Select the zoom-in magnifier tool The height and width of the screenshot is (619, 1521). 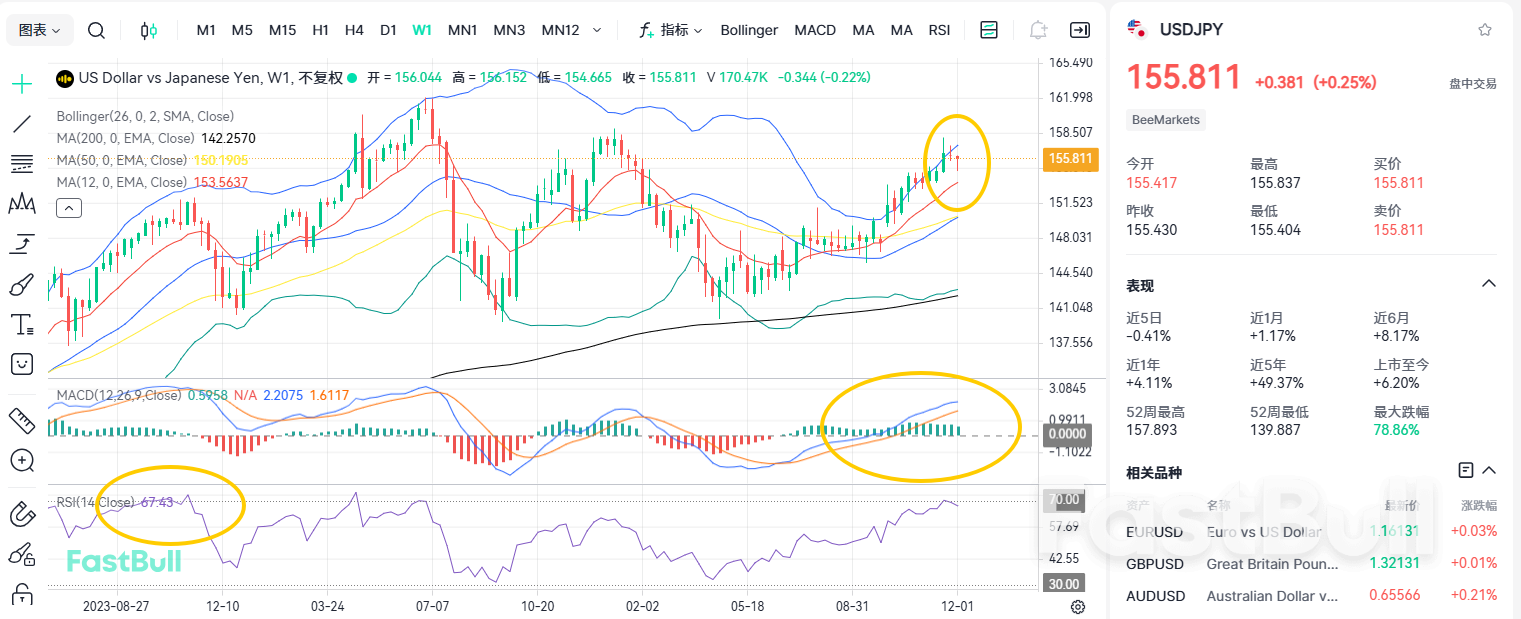pyautogui.click(x=21, y=461)
